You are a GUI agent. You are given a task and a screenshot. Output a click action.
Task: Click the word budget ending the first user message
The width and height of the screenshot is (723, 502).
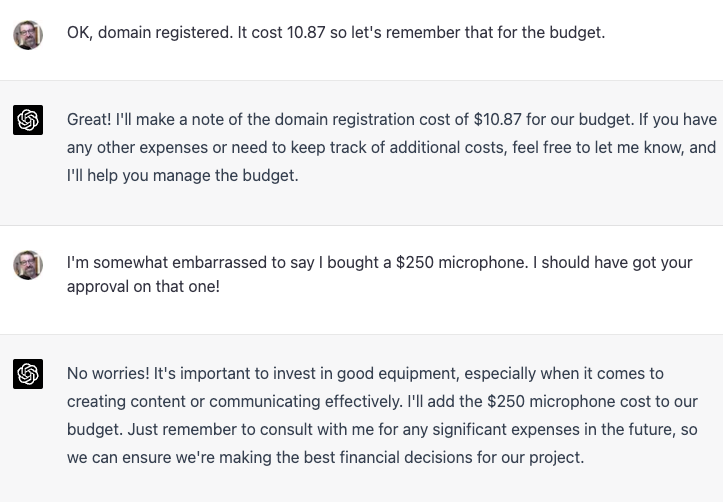[x=577, y=33]
